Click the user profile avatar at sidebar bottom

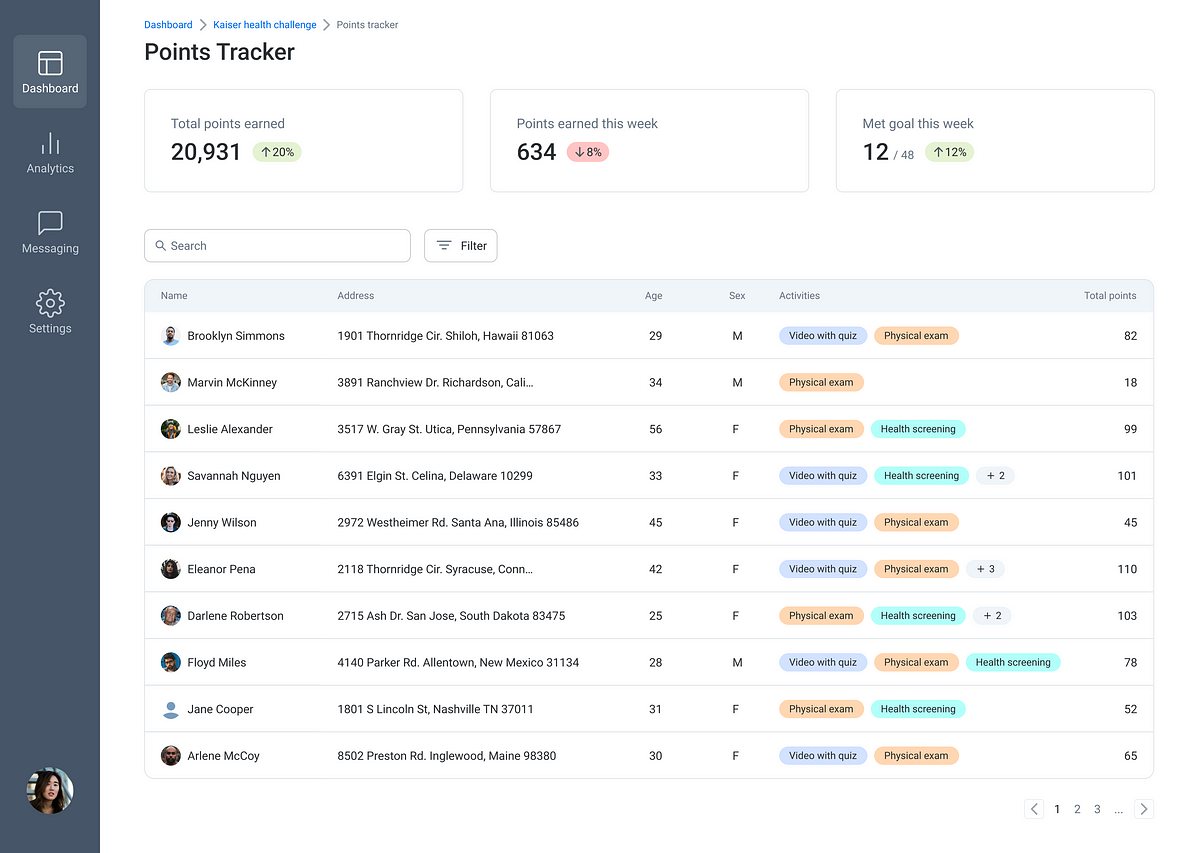tap(50, 791)
